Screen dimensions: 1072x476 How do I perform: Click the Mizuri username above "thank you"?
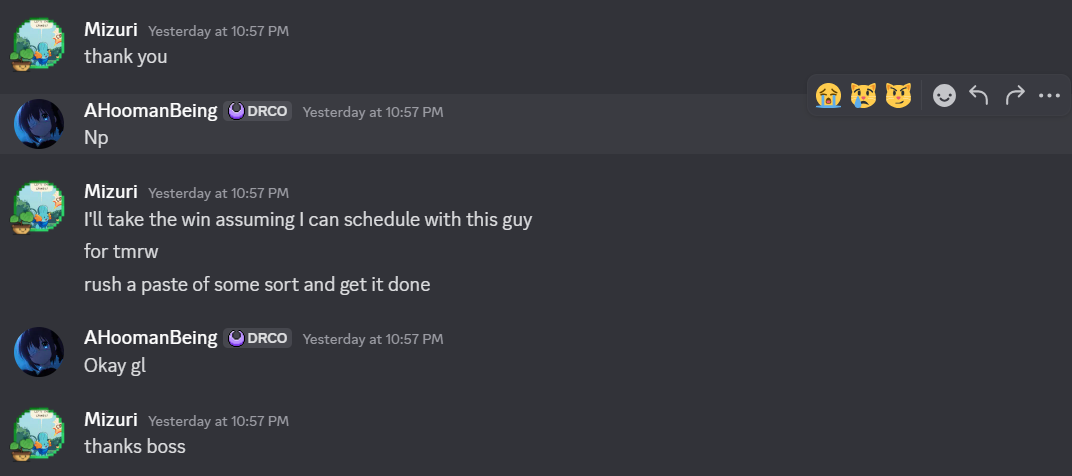tap(111, 30)
